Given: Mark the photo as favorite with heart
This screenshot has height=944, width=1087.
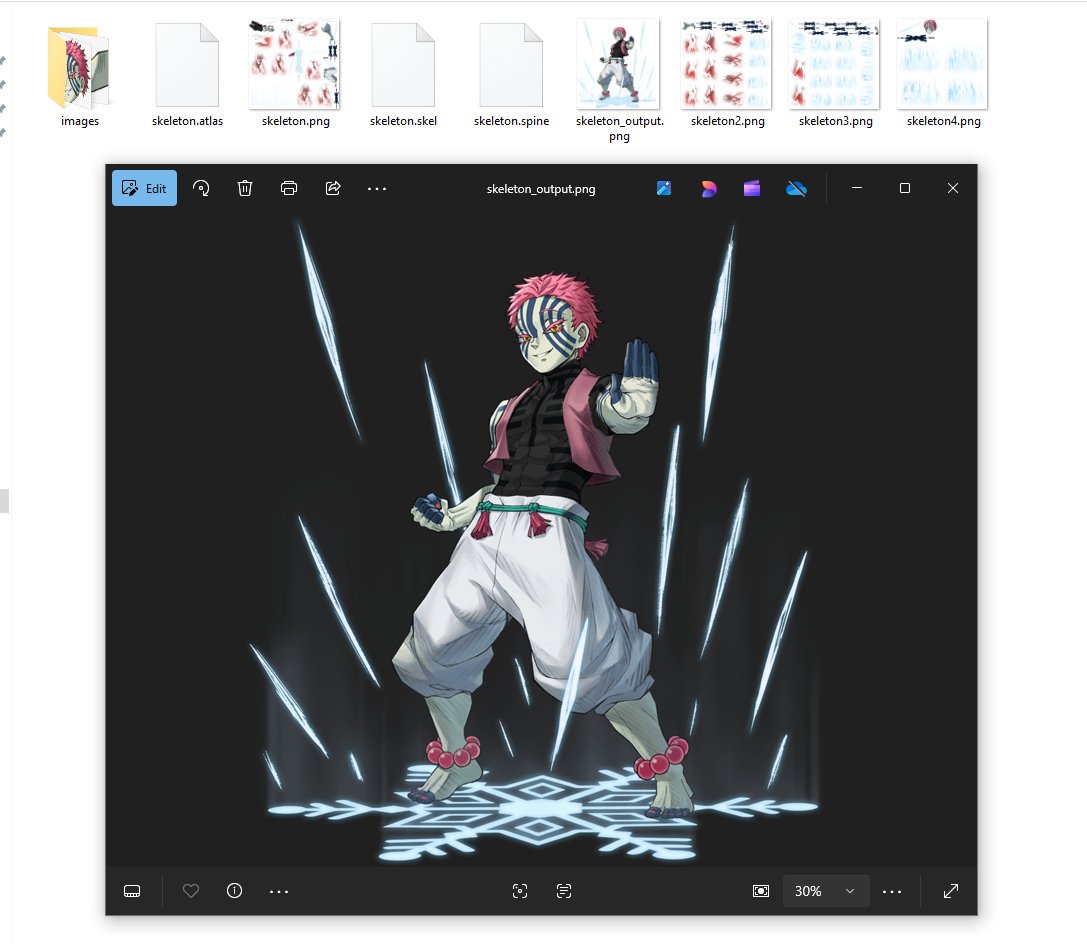Looking at the screenshot, I should [x=191, y=891].
